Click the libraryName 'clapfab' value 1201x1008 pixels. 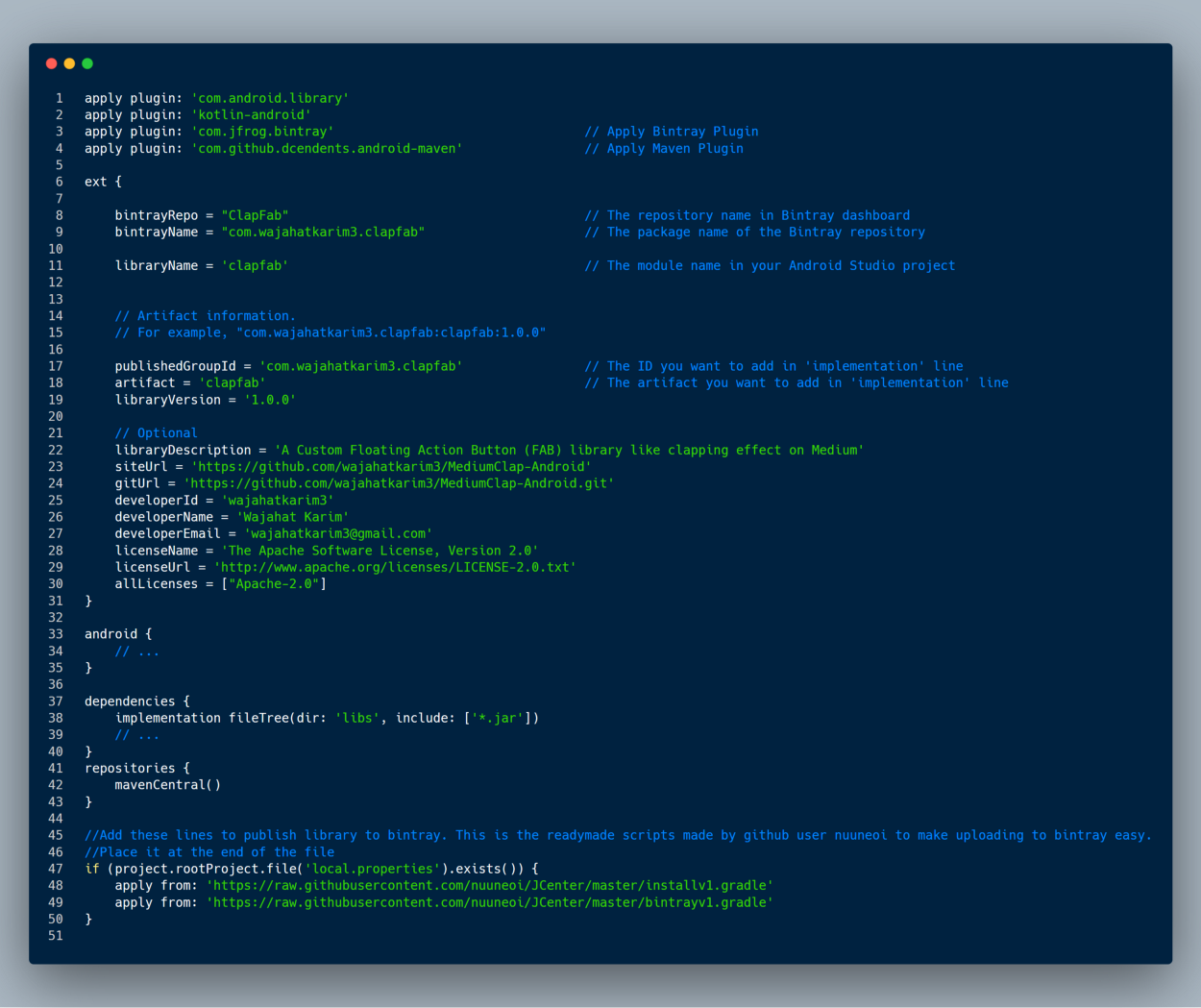click(255, 265)
